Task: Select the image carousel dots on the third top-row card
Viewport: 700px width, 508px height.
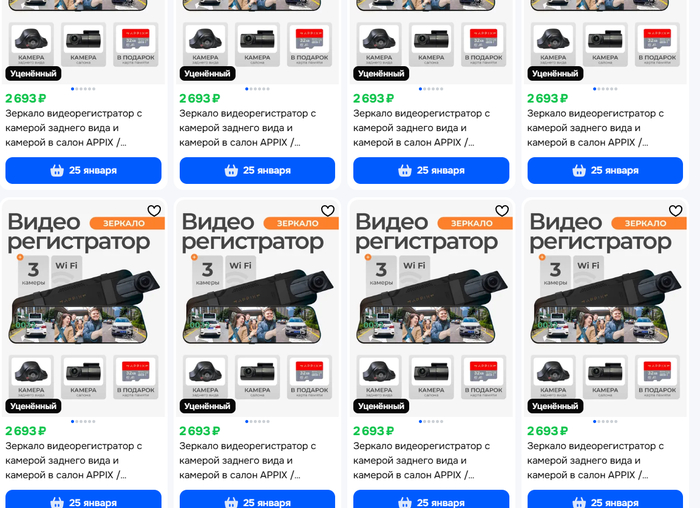Action: [431, 89]
